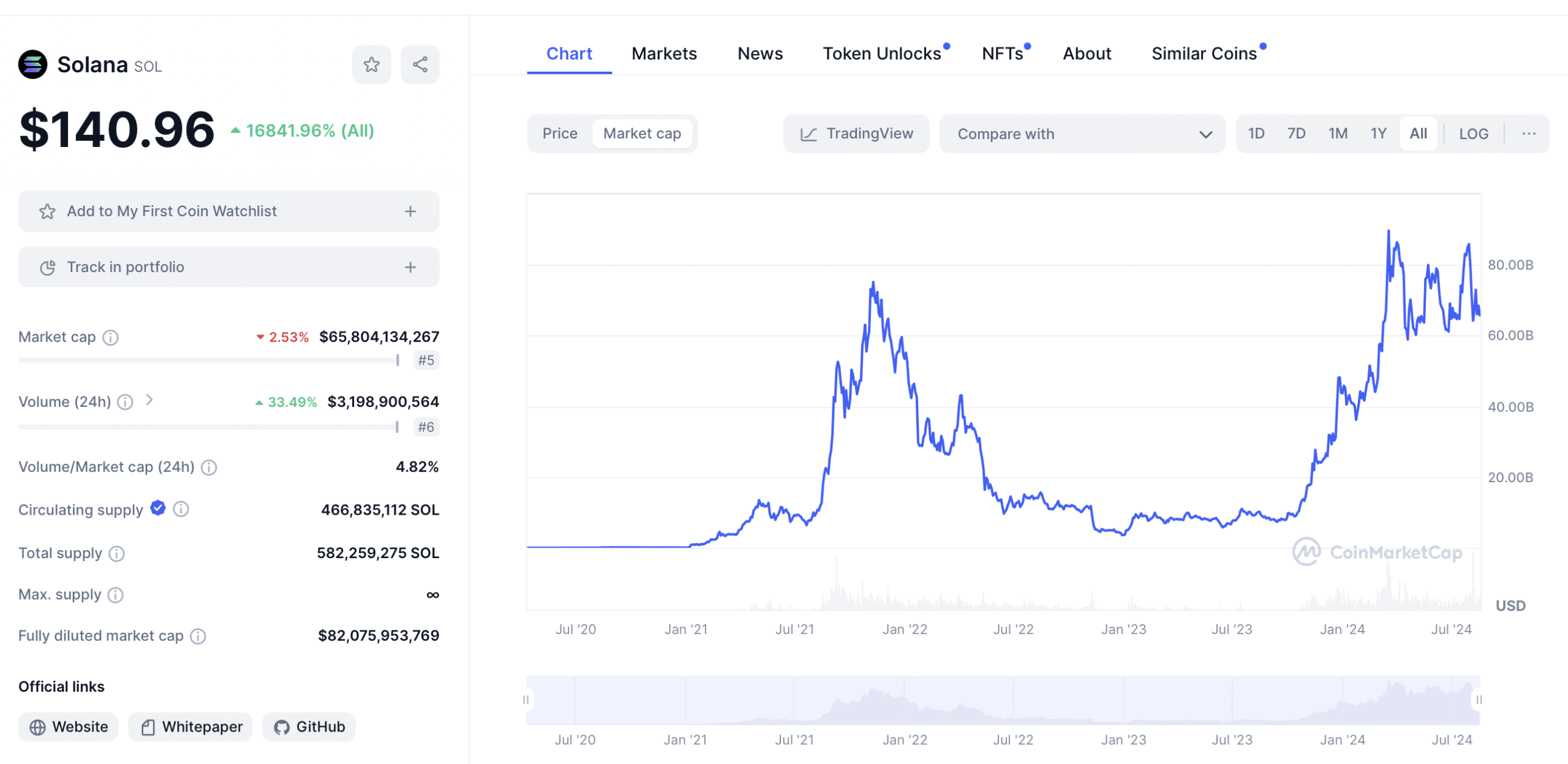The width and height of the screenshot is (1568, 764).
Task: Open the Markets tab
Action: tap(664, 54)
